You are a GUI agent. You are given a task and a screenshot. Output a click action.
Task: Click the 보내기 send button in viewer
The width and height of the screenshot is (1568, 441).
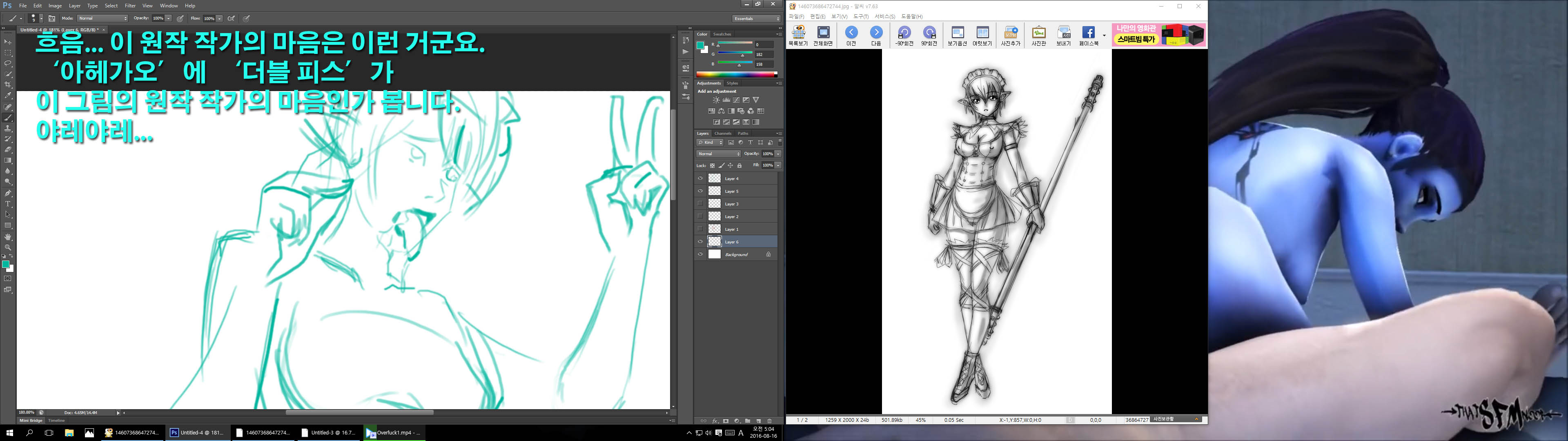pos(1063,36)
